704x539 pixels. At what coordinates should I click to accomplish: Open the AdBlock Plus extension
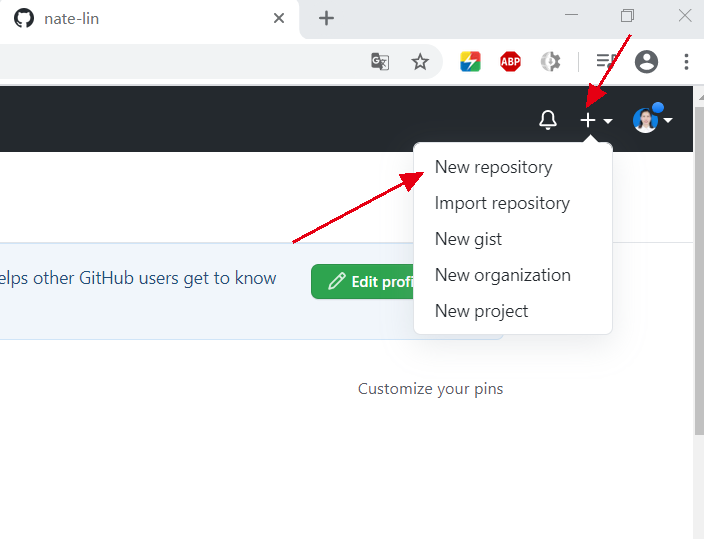[x=510, y=62]
